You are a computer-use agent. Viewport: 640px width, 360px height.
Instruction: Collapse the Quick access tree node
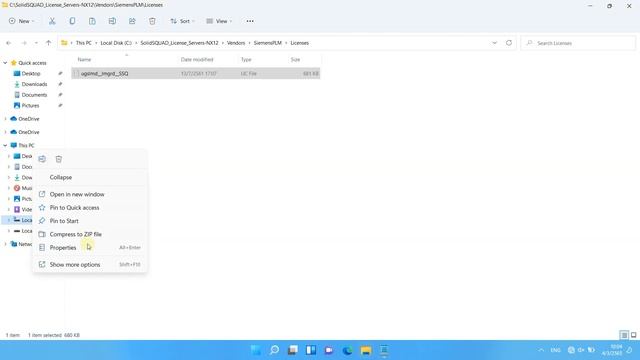click(5, 63)
